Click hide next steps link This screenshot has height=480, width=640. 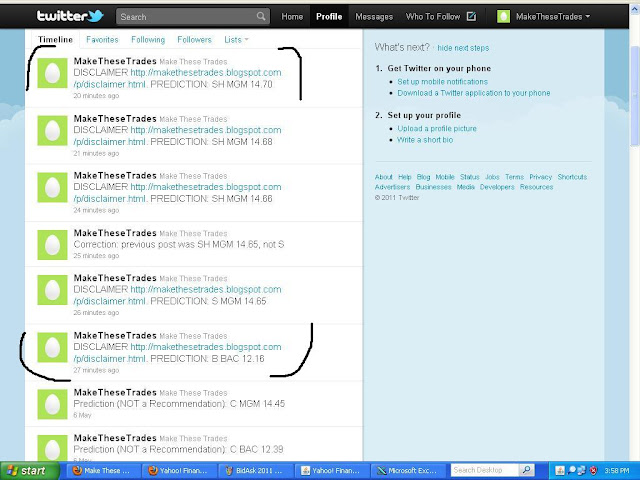[x=463, y=48]
